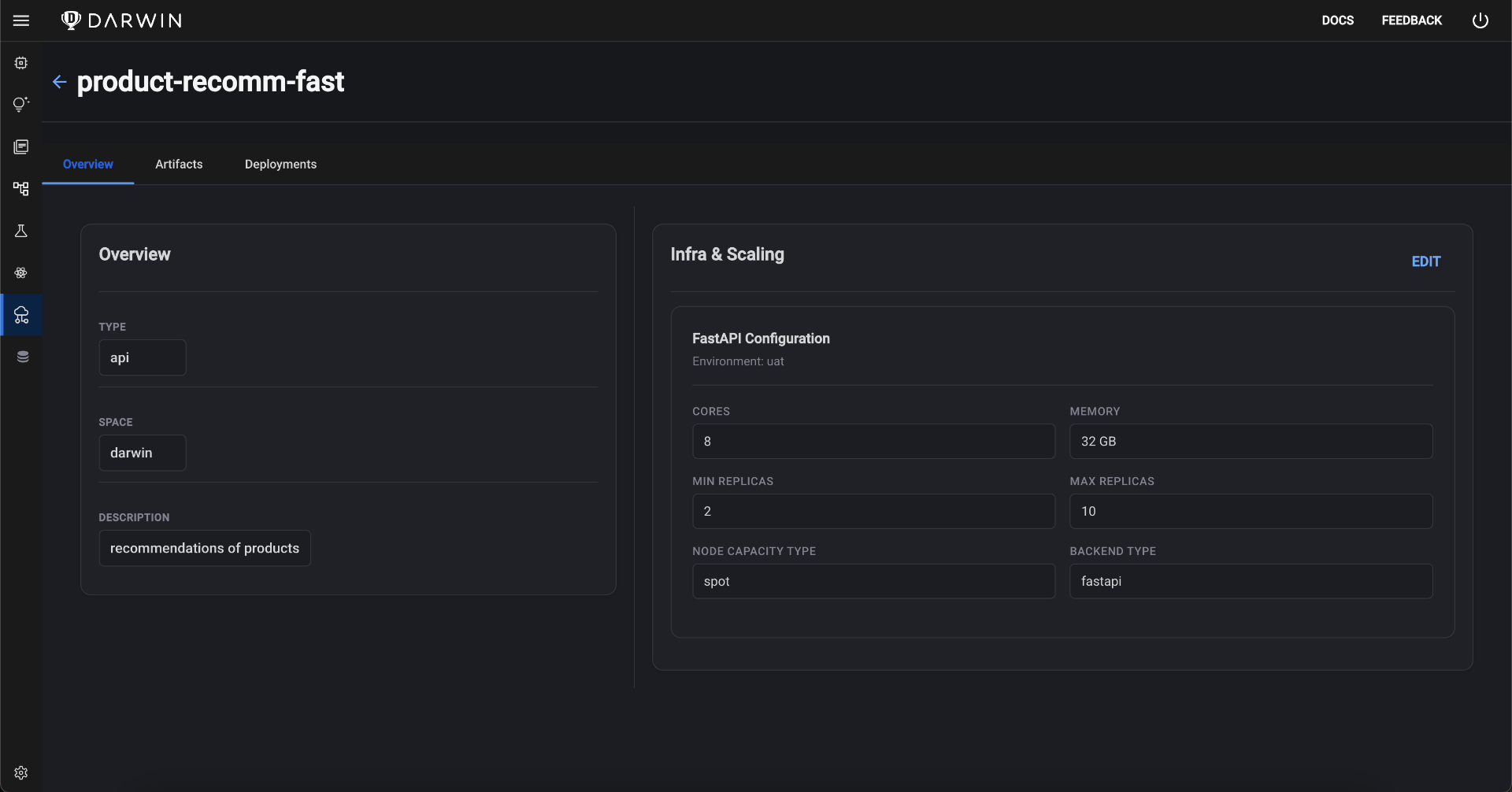
Task: Click the power/logout icon
Action: pyautogui.click(x=1480, y=20)
